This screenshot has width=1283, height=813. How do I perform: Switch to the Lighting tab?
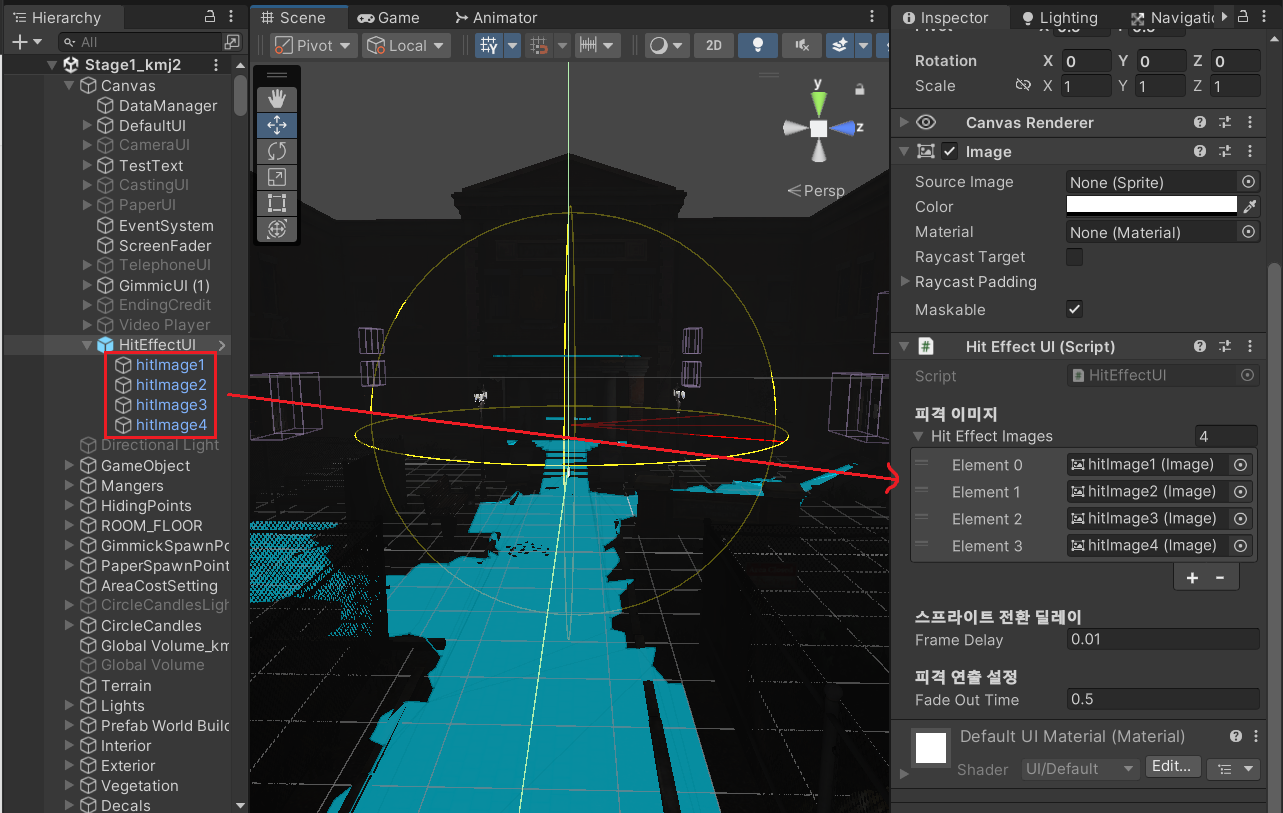(1059, 18)
